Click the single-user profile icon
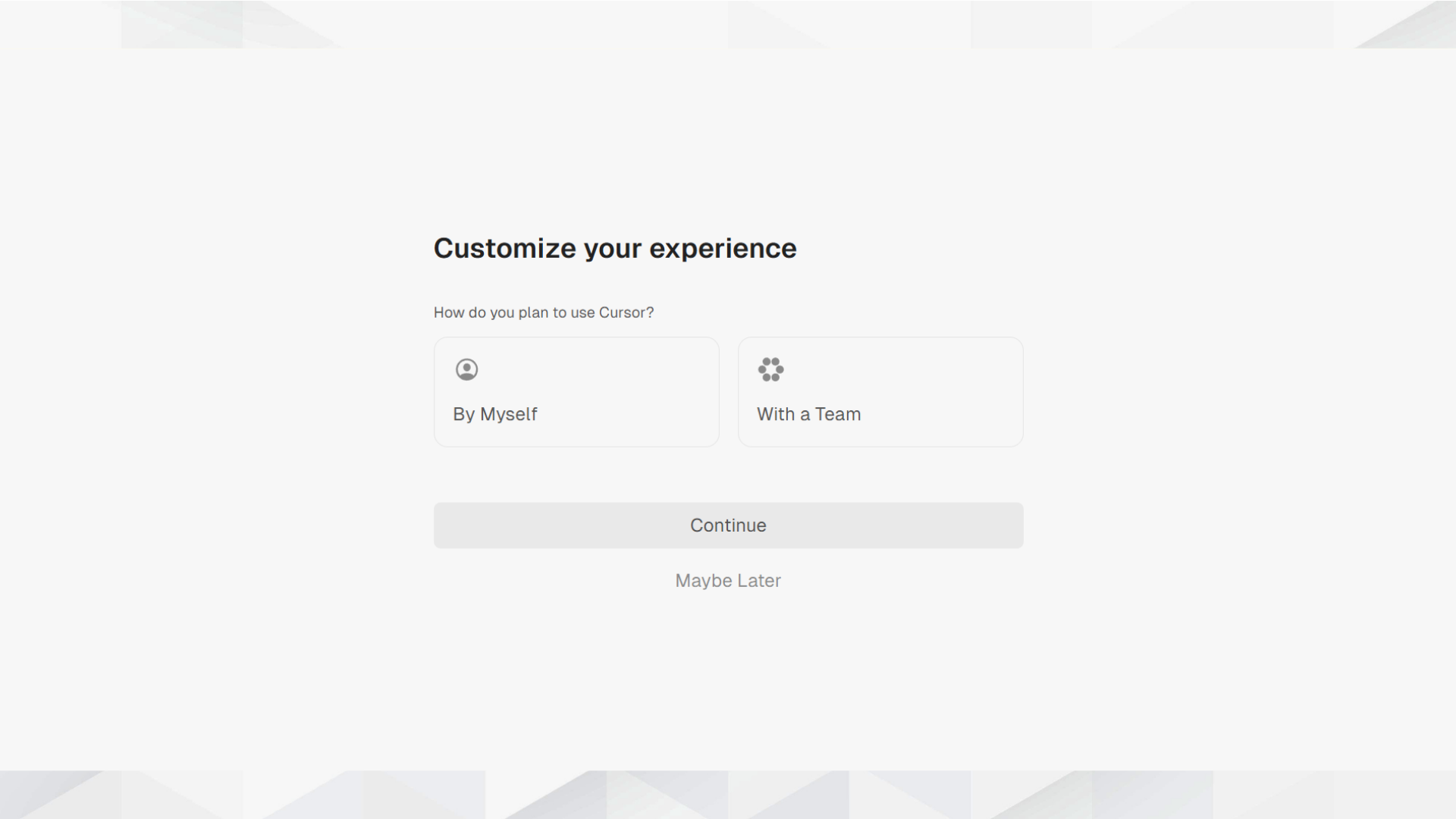Image resolution: width=1456 pixels, height=819 pixels. click(466, 369)
